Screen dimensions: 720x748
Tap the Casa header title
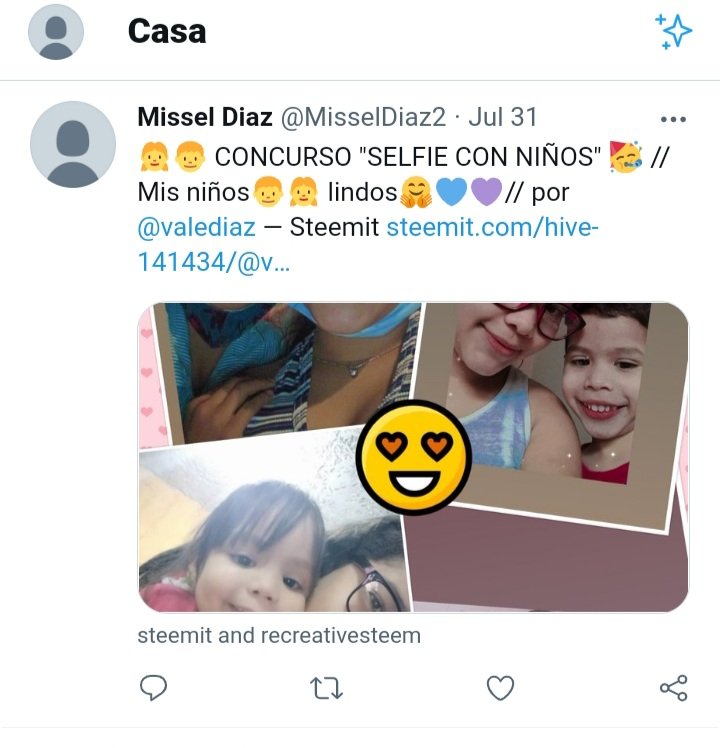pyautogui.click(x=167, y=32)
